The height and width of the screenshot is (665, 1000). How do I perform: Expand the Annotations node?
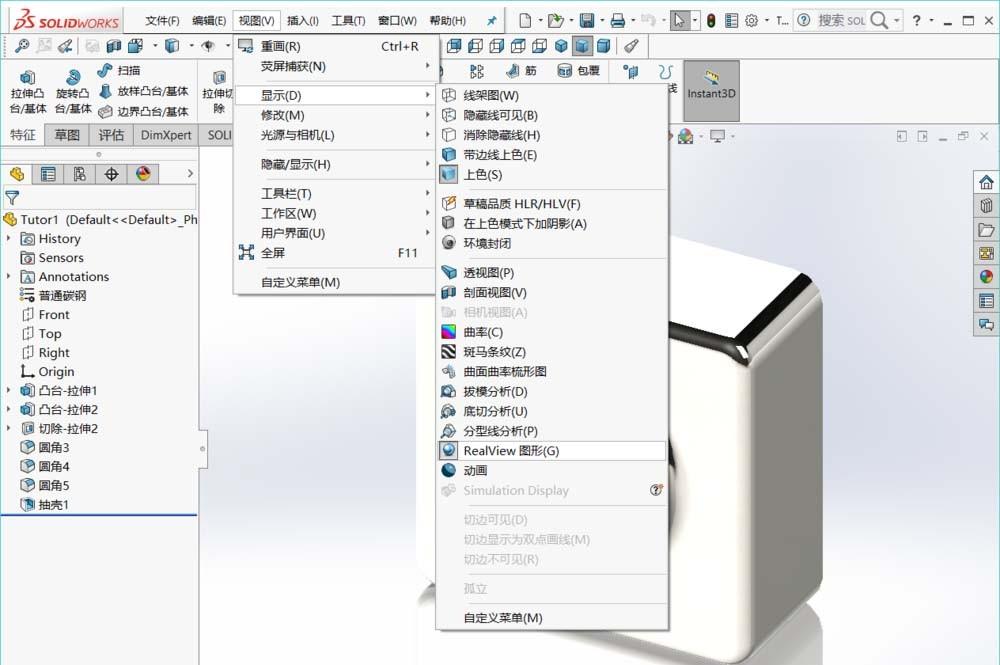pos(10,276)
